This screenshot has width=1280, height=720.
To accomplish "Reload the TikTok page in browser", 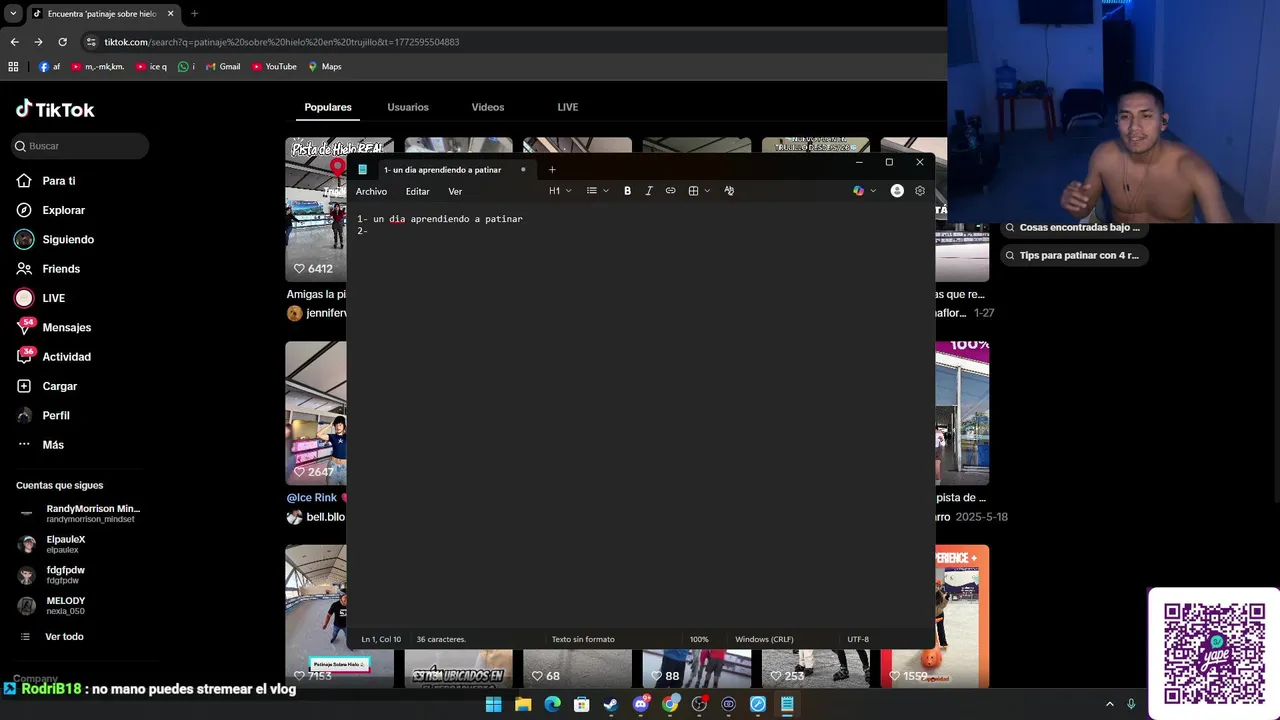I will pos(62,42).
